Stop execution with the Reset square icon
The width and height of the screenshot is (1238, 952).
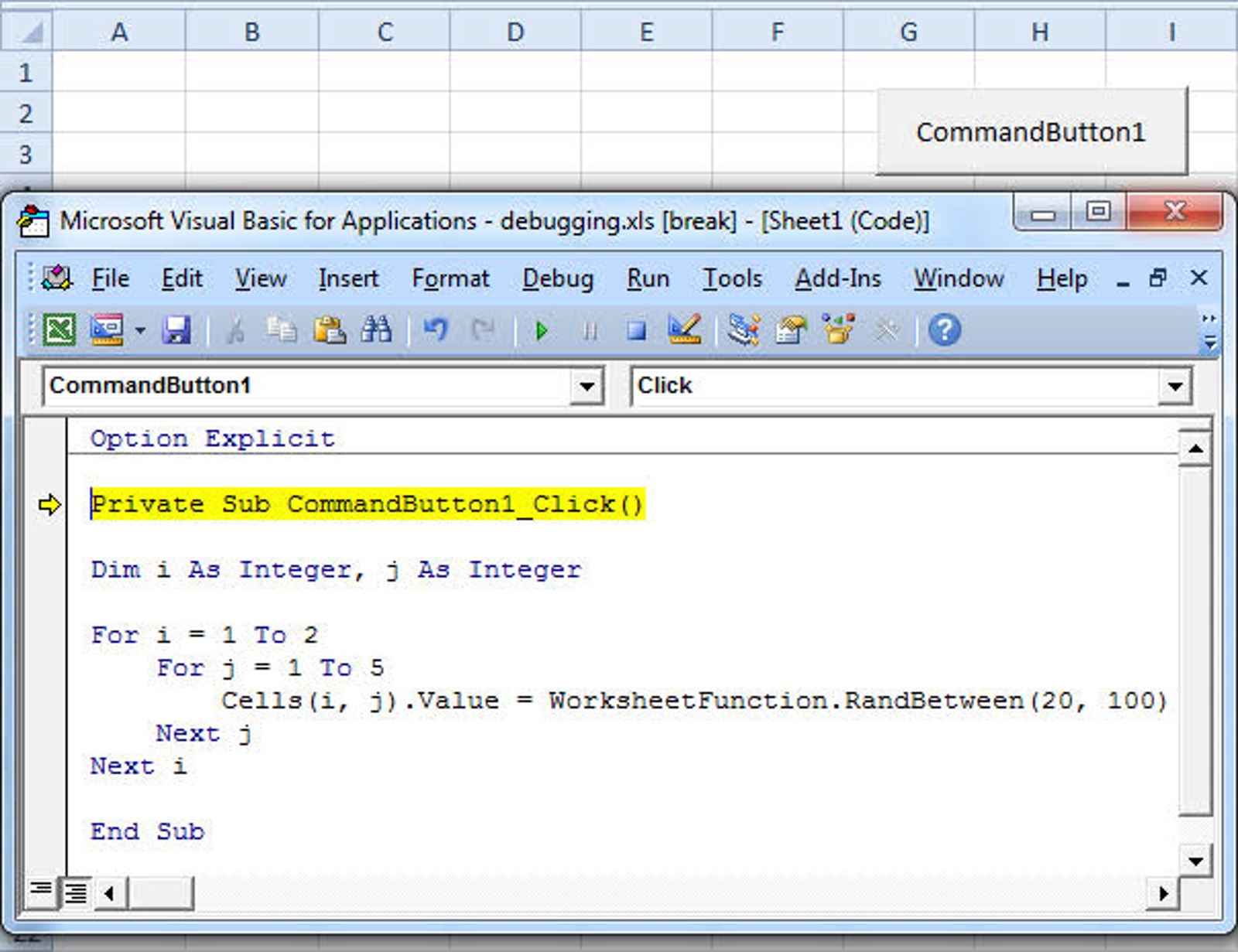[x=636, y=331]
